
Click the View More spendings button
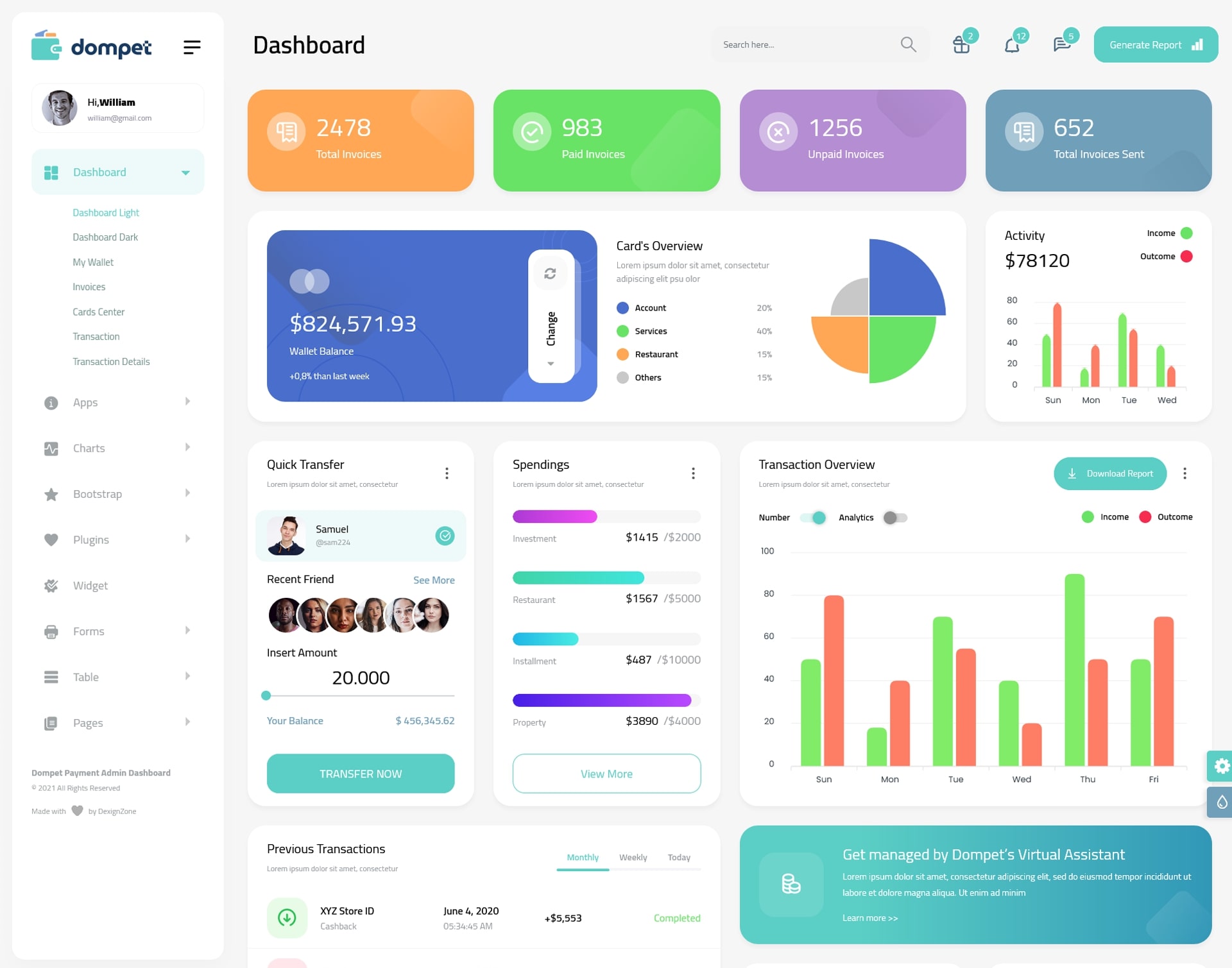pyautogui.click(x=607, y=773)
